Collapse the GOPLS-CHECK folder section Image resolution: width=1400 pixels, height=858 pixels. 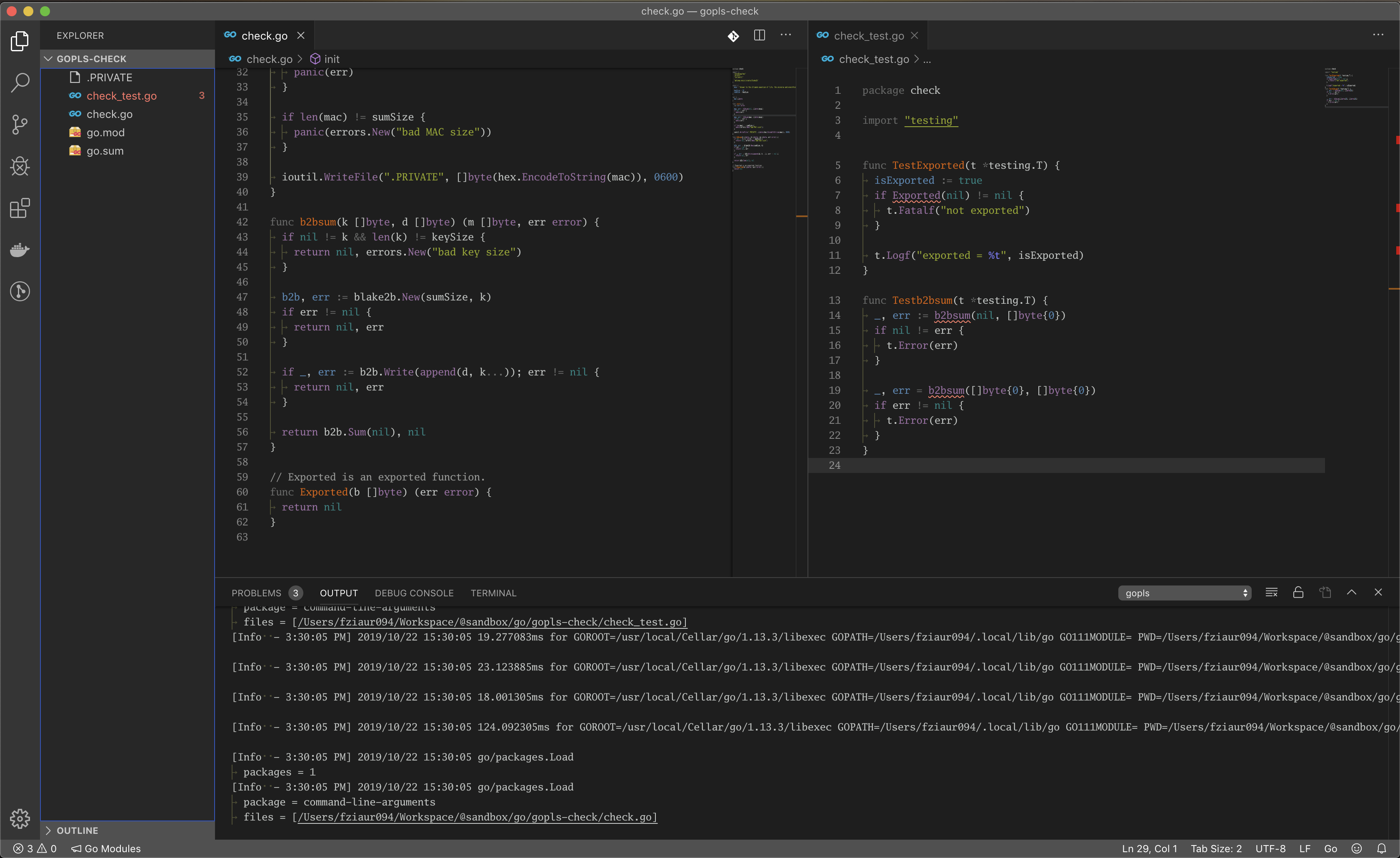(x=91, y=58)
